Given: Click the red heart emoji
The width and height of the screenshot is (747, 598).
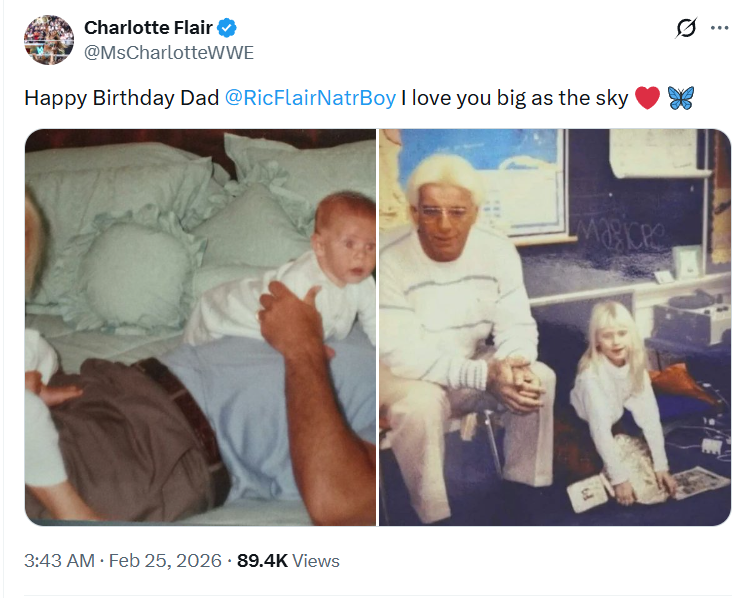Looking at the screenshot, I should click(x=648, y=98).
